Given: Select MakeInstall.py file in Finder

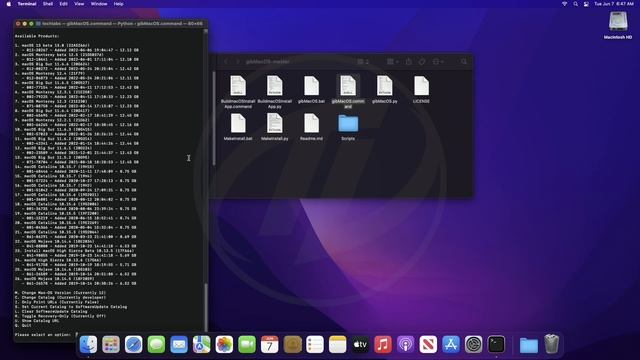Looking at the screenshot, I should click(275, 127).
